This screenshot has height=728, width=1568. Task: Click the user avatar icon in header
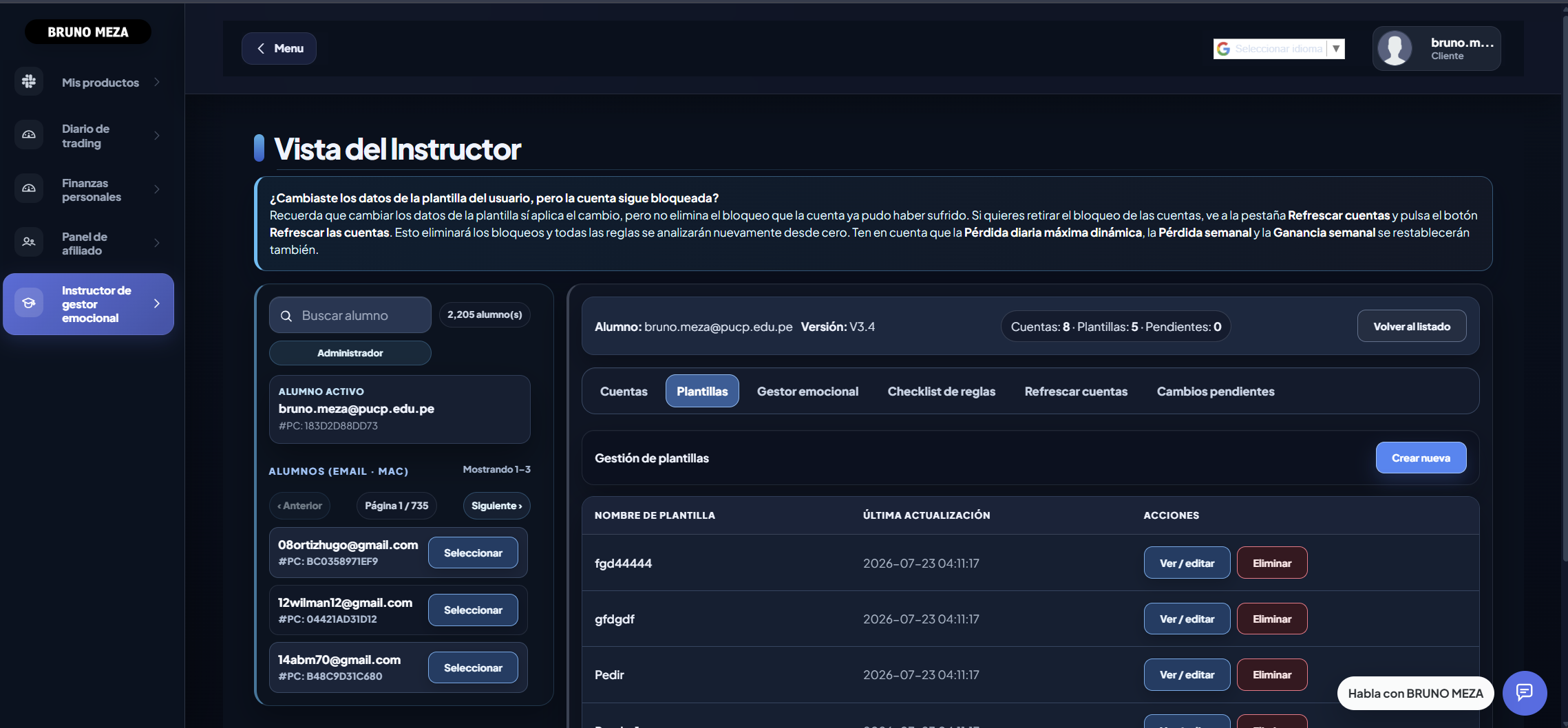[x=1395, y=48]
